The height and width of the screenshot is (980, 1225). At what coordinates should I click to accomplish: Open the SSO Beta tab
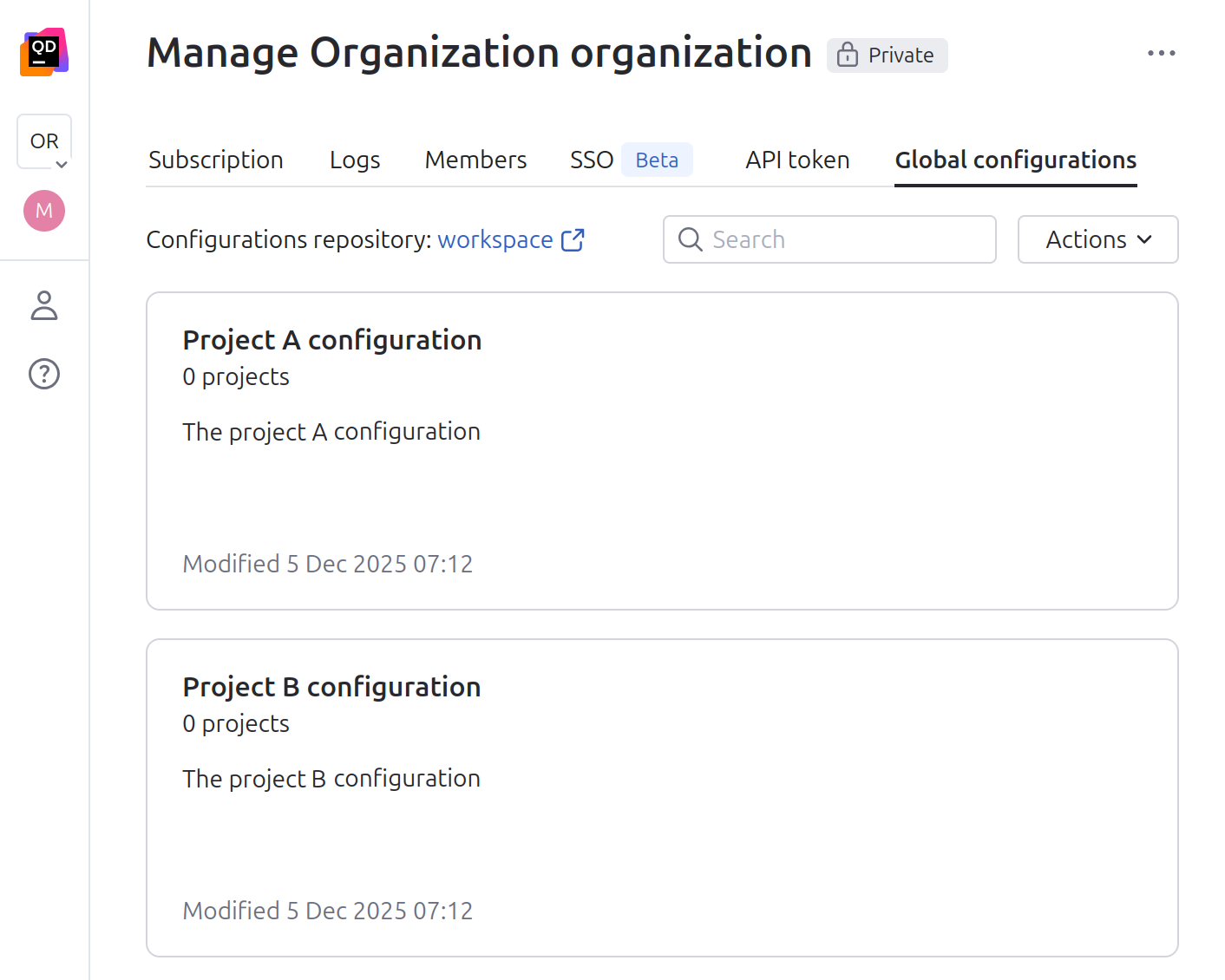pyautogui.click(x=592, y=160)
